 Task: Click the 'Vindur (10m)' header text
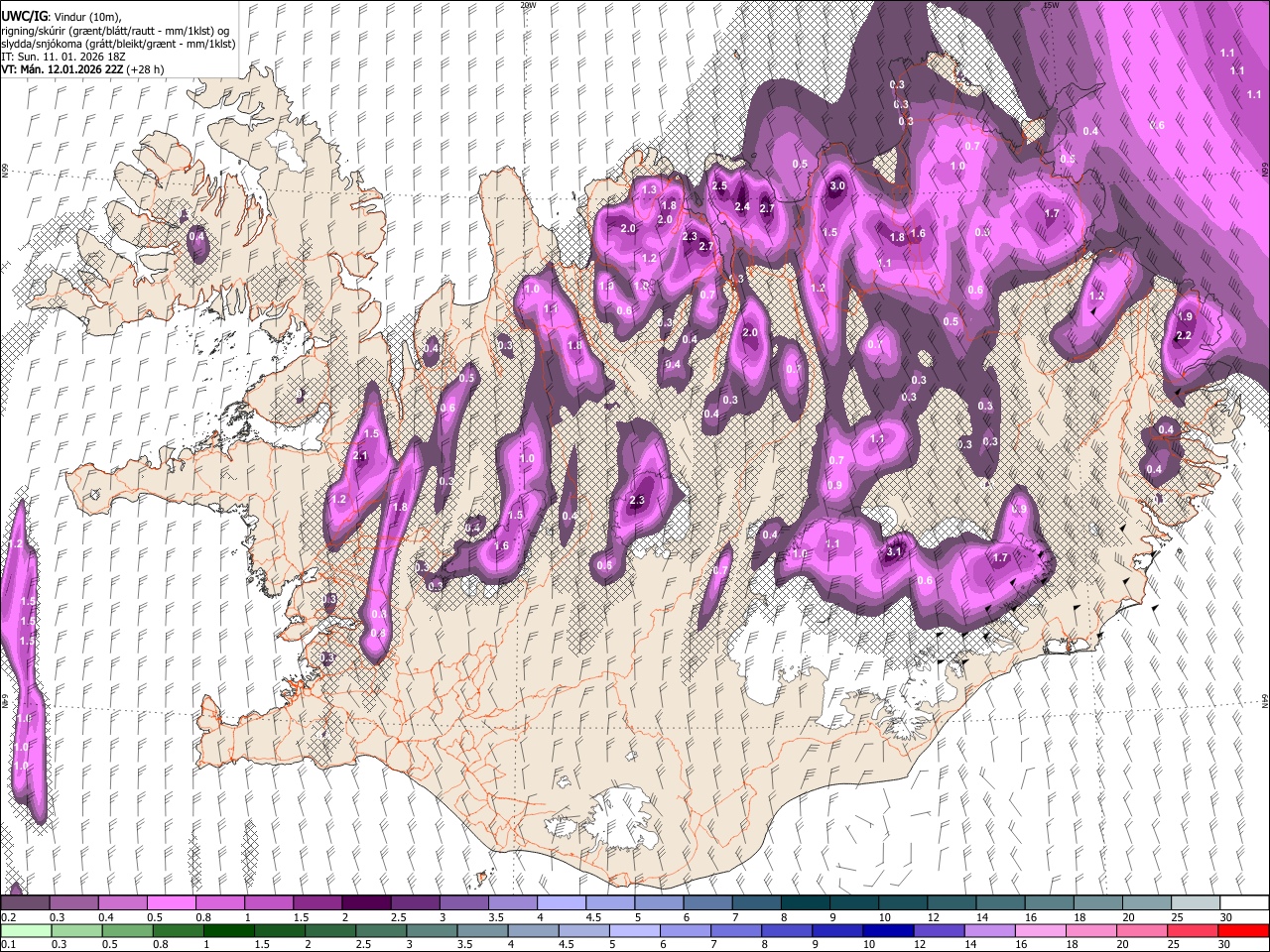point(87,17)
